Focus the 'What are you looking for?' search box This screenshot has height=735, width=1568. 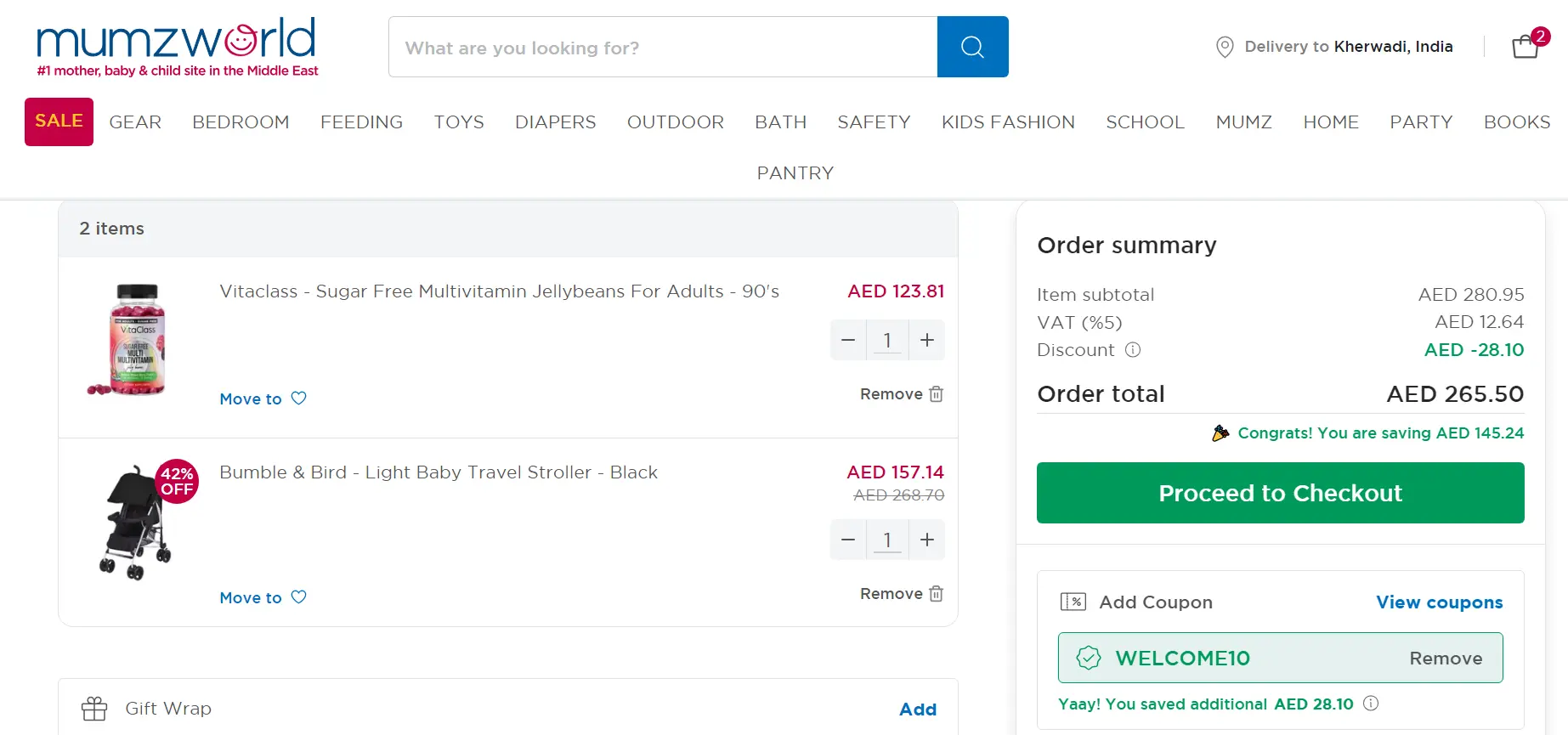(x=663, y=47)
